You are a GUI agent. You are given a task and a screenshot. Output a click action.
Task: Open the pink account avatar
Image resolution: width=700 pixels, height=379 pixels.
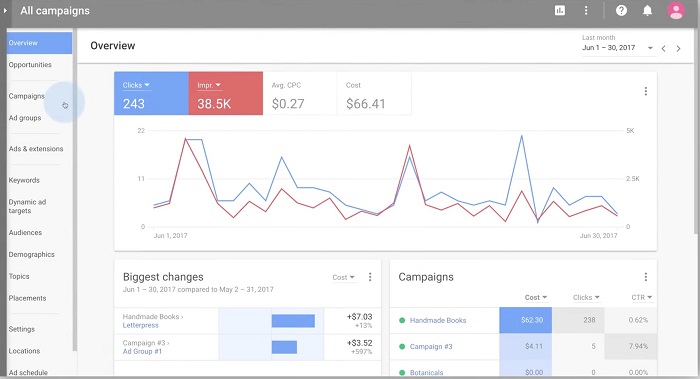coord(676,10)
